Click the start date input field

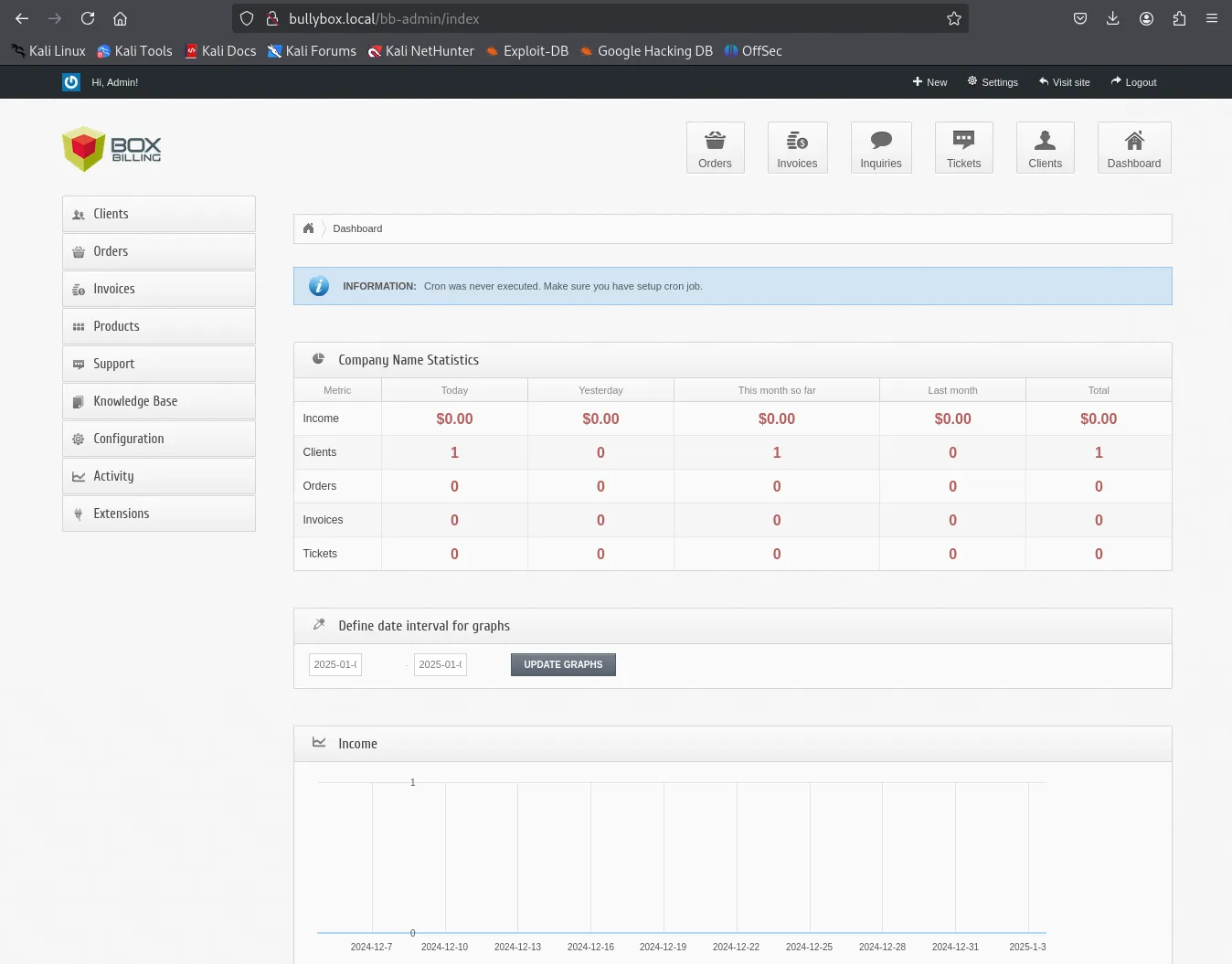335,664
